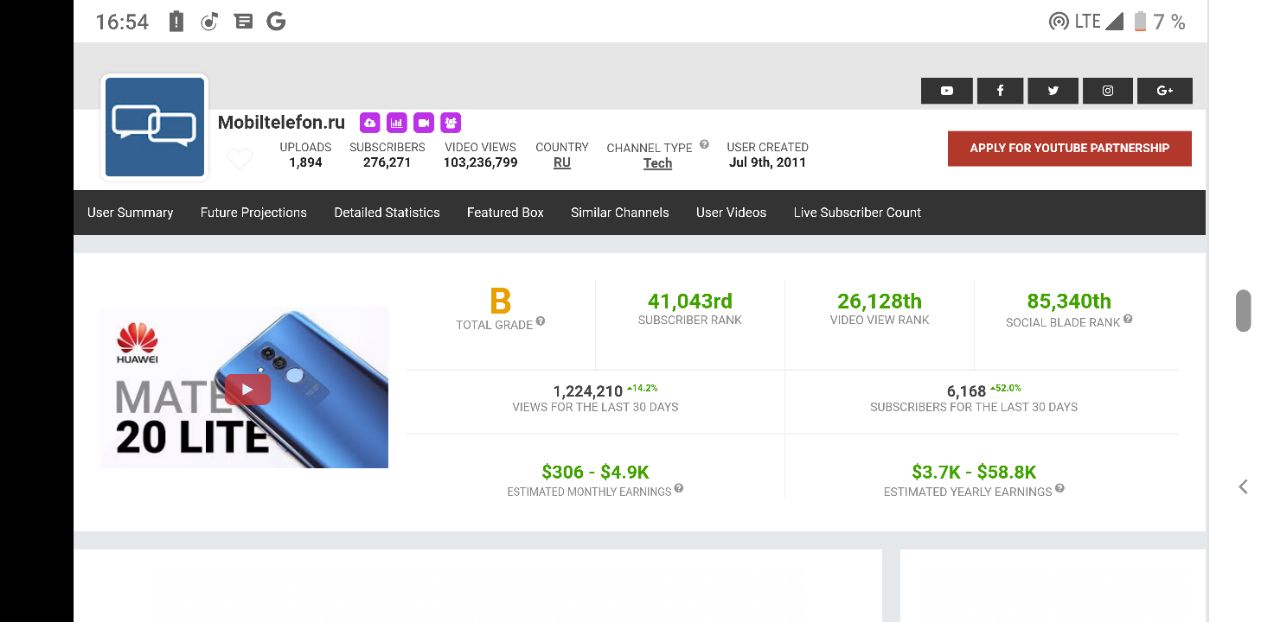Viewport: 1280px width, 622px height.
Task: Open the Instagram social link icon
Action: [1108, 91]
